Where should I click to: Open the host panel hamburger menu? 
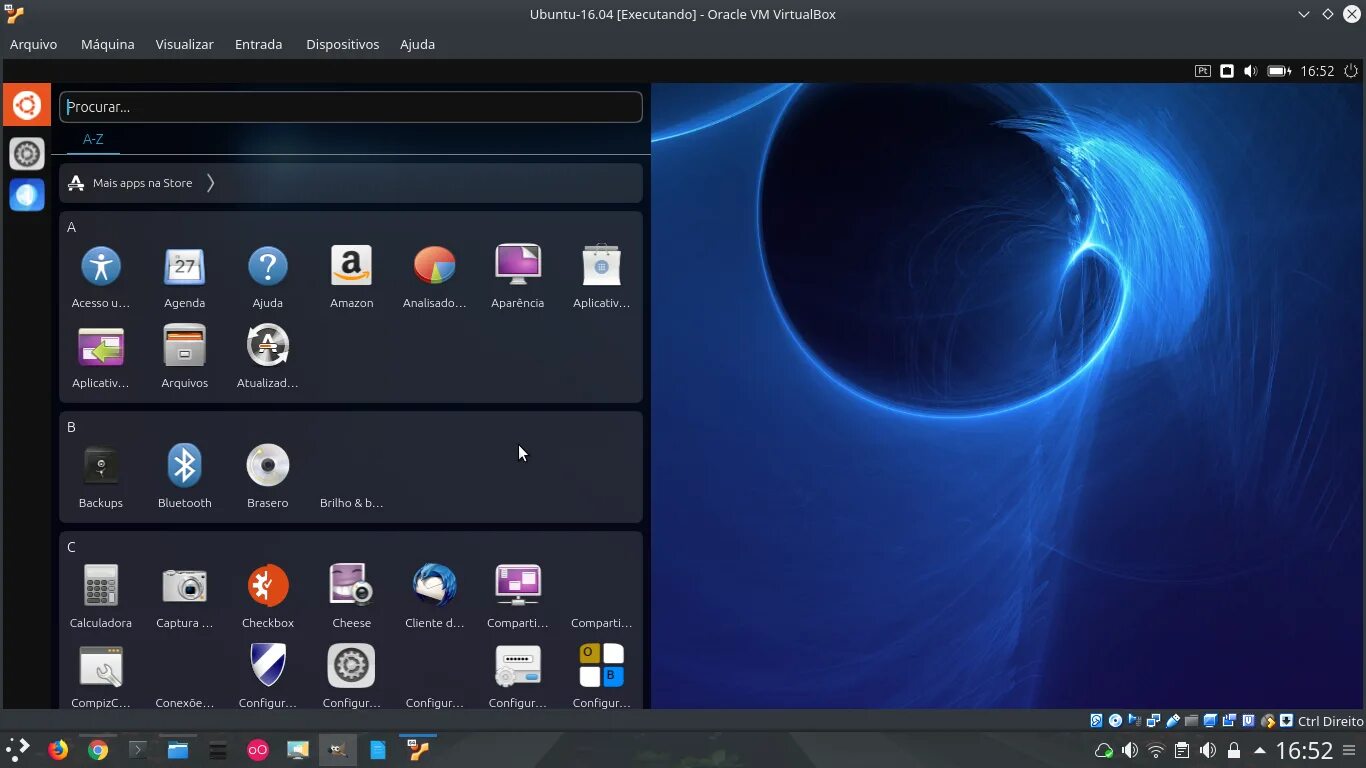point(1350,750)
